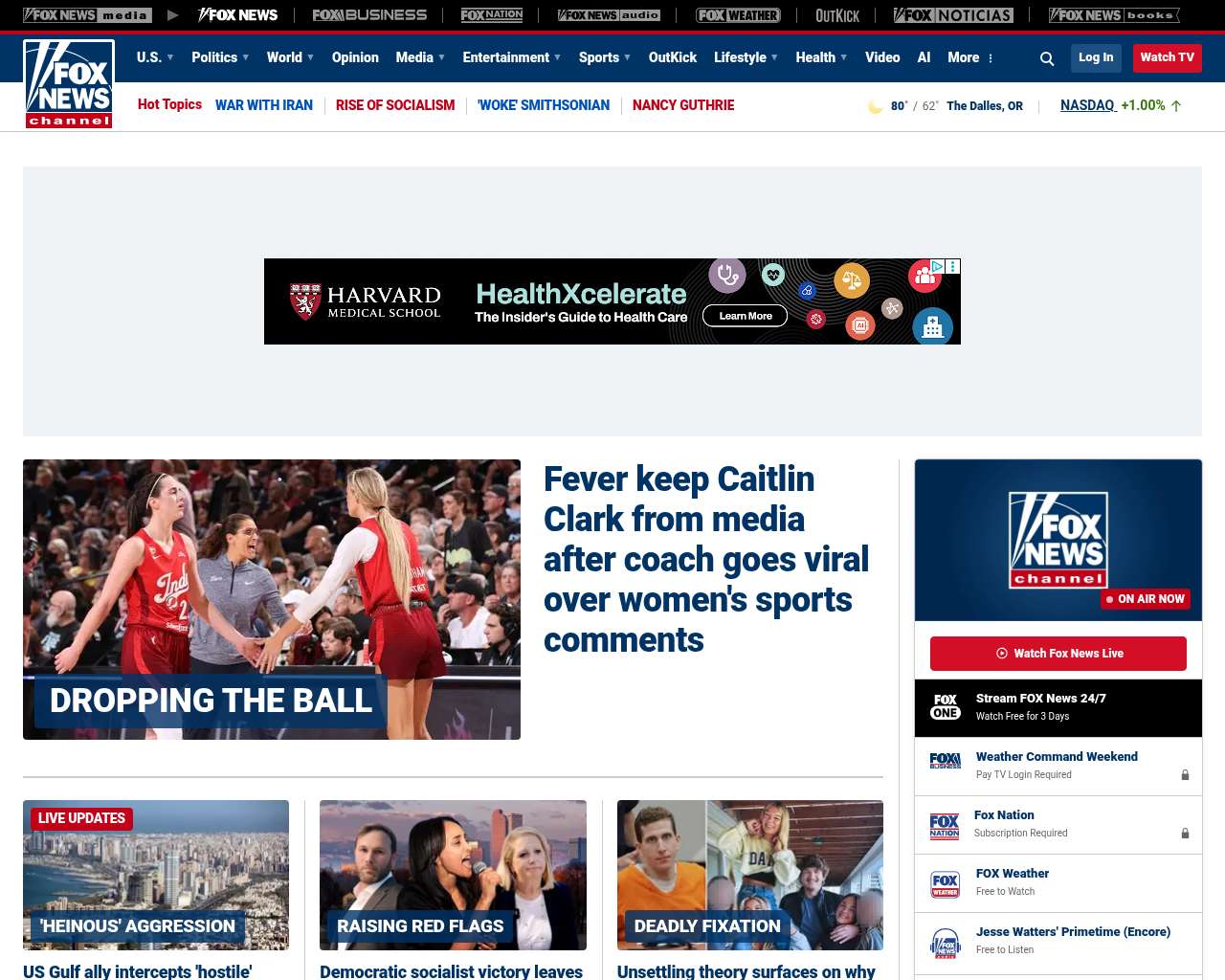Open the Video section

(882, 57)
